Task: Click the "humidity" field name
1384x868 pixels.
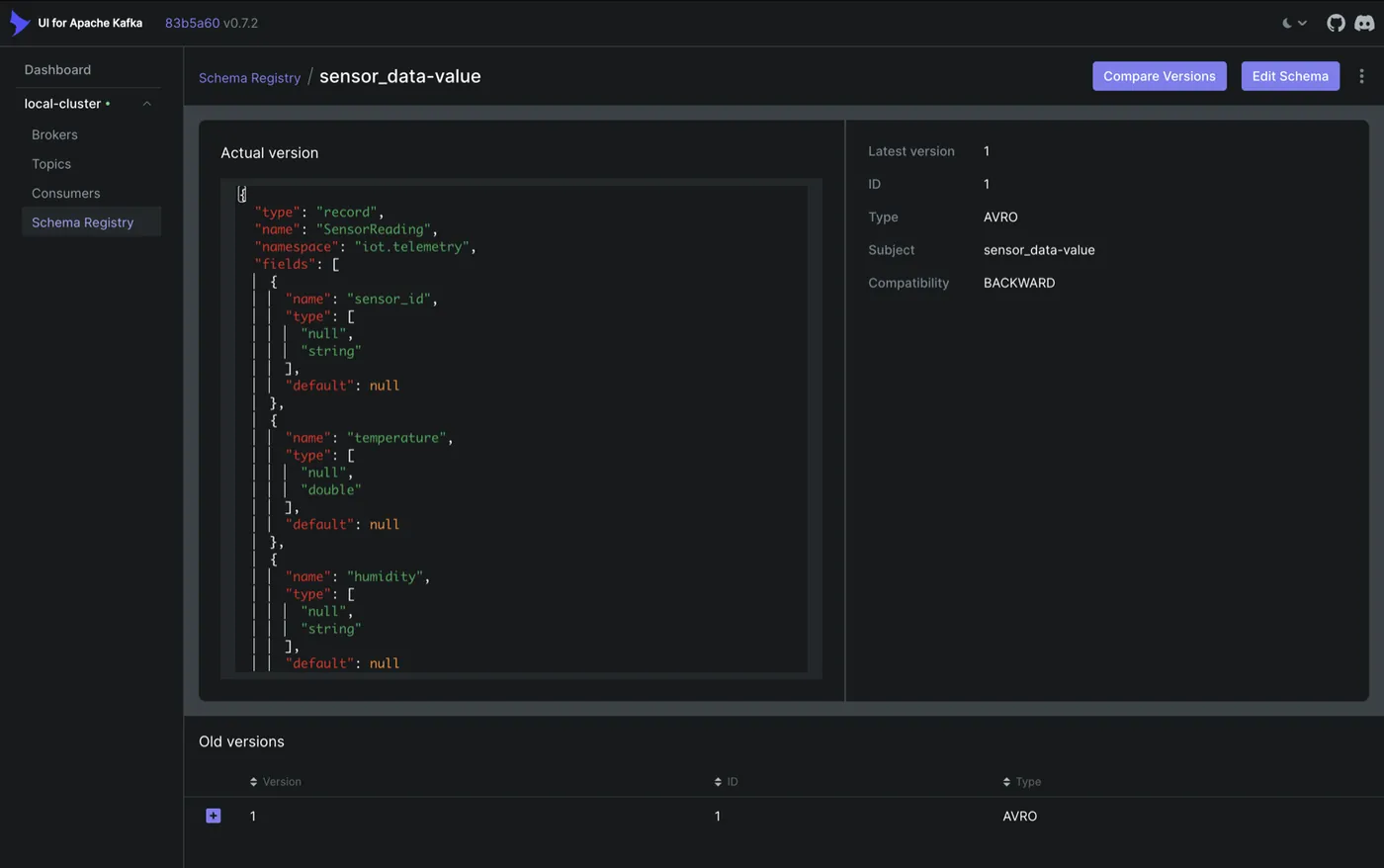Action: point(385,576)
